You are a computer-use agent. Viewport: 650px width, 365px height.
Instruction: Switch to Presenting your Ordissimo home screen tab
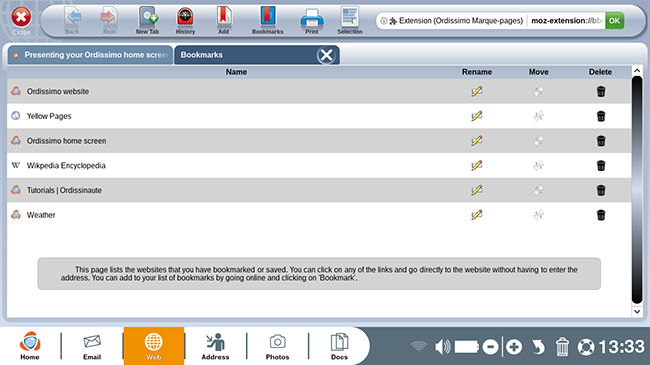[x=90, y=55]
